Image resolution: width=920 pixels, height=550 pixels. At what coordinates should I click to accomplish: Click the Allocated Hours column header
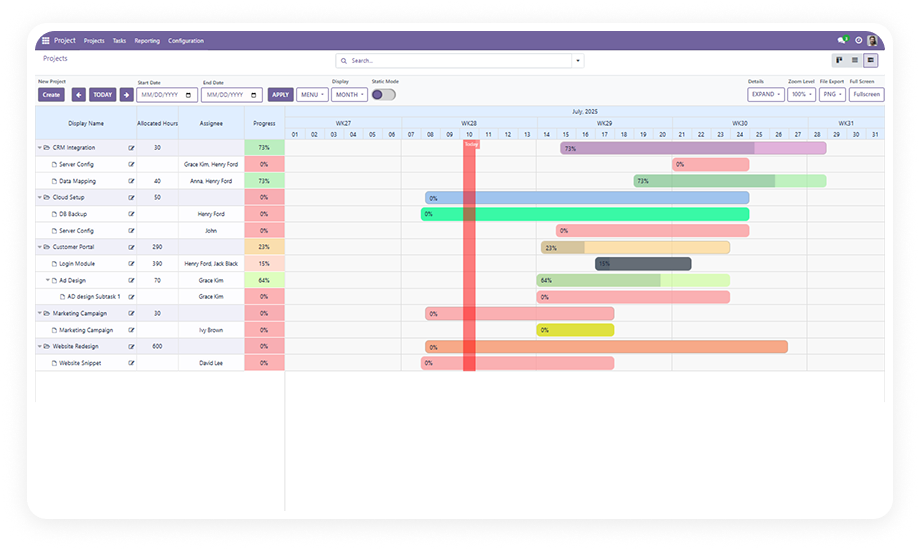tap(157, 123)
